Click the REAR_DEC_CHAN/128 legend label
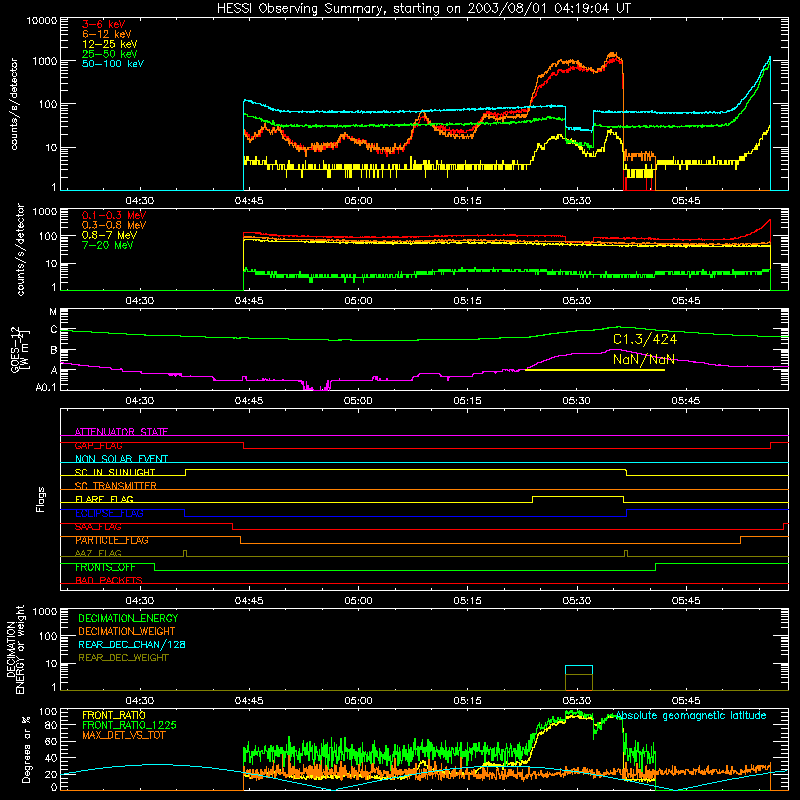The width and height of the screenshot is (800, 800). click(x=132, y=645)
